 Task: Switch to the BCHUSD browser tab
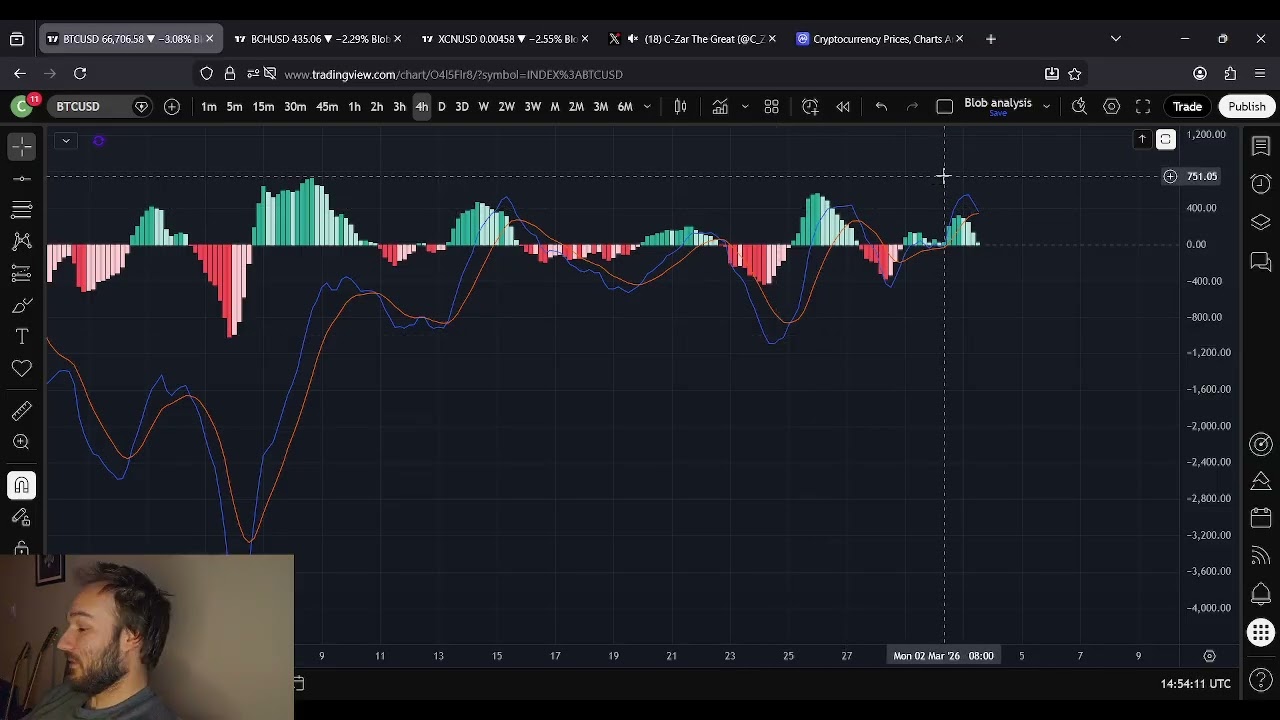coord(318,39)
